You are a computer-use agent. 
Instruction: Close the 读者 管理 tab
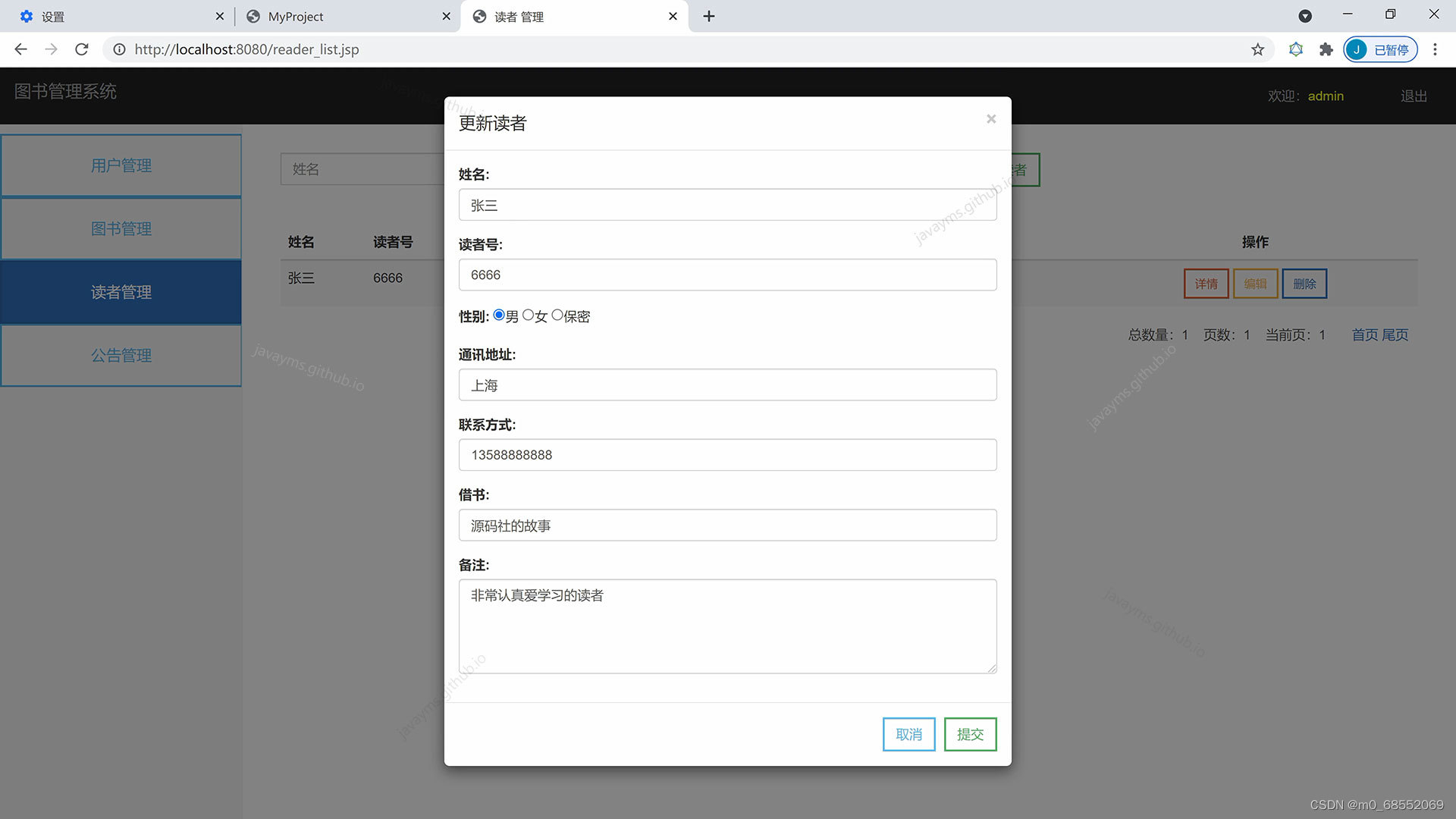(x=673, y=16)
